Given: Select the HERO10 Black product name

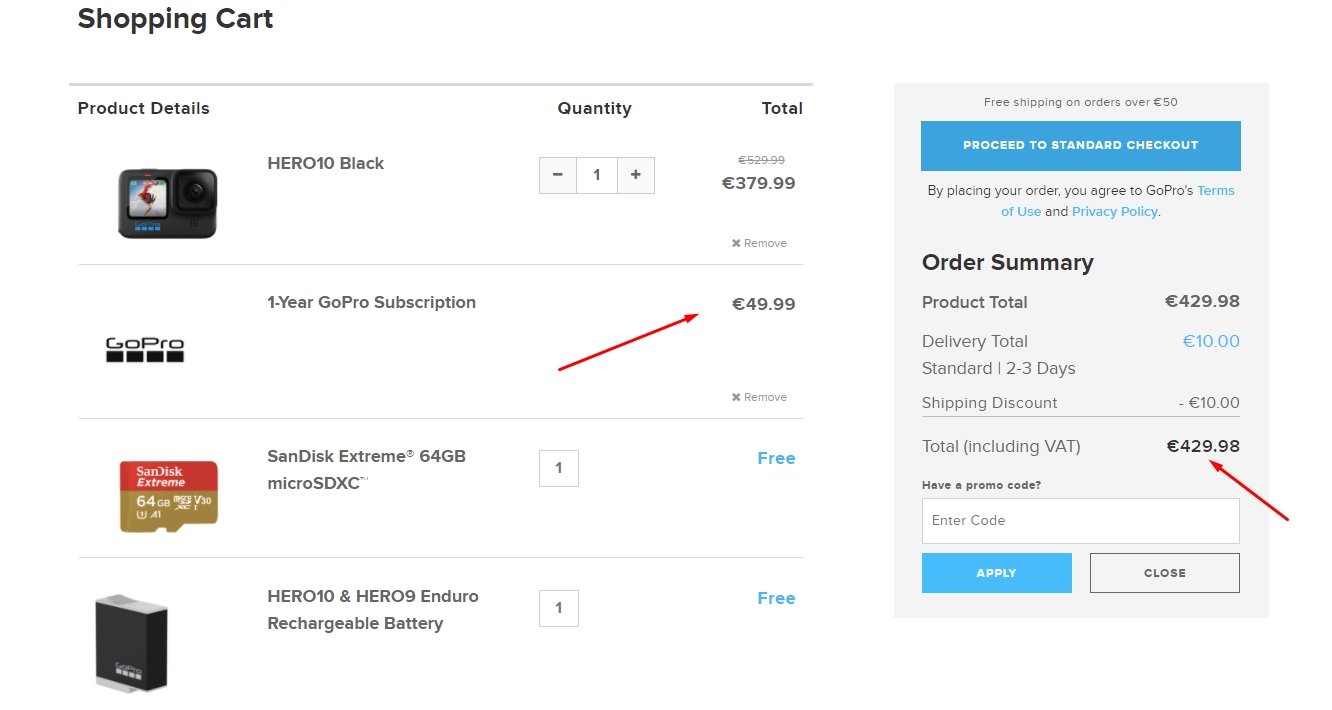Looking at the screenshot, I should (325, 163).
